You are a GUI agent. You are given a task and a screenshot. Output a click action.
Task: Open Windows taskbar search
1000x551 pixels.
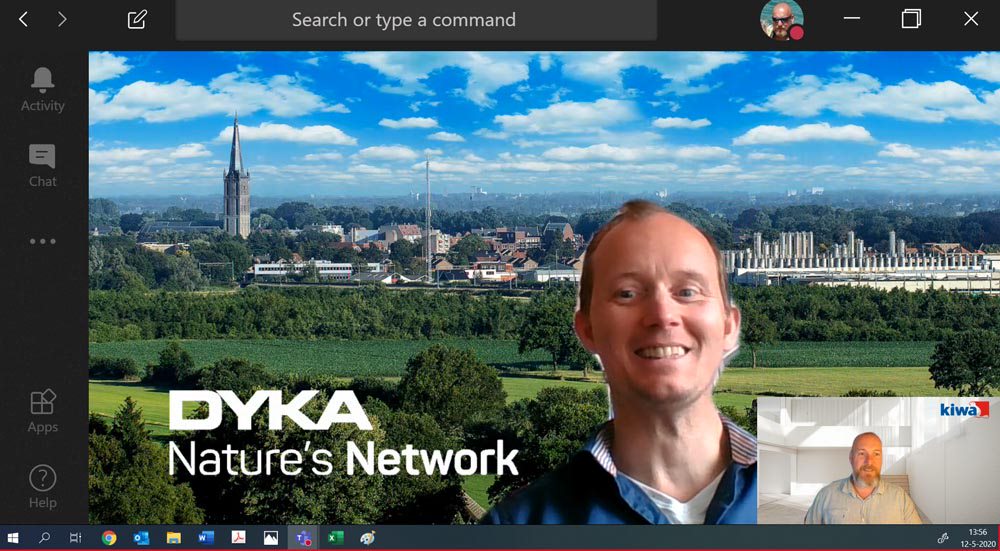point(44,538)
